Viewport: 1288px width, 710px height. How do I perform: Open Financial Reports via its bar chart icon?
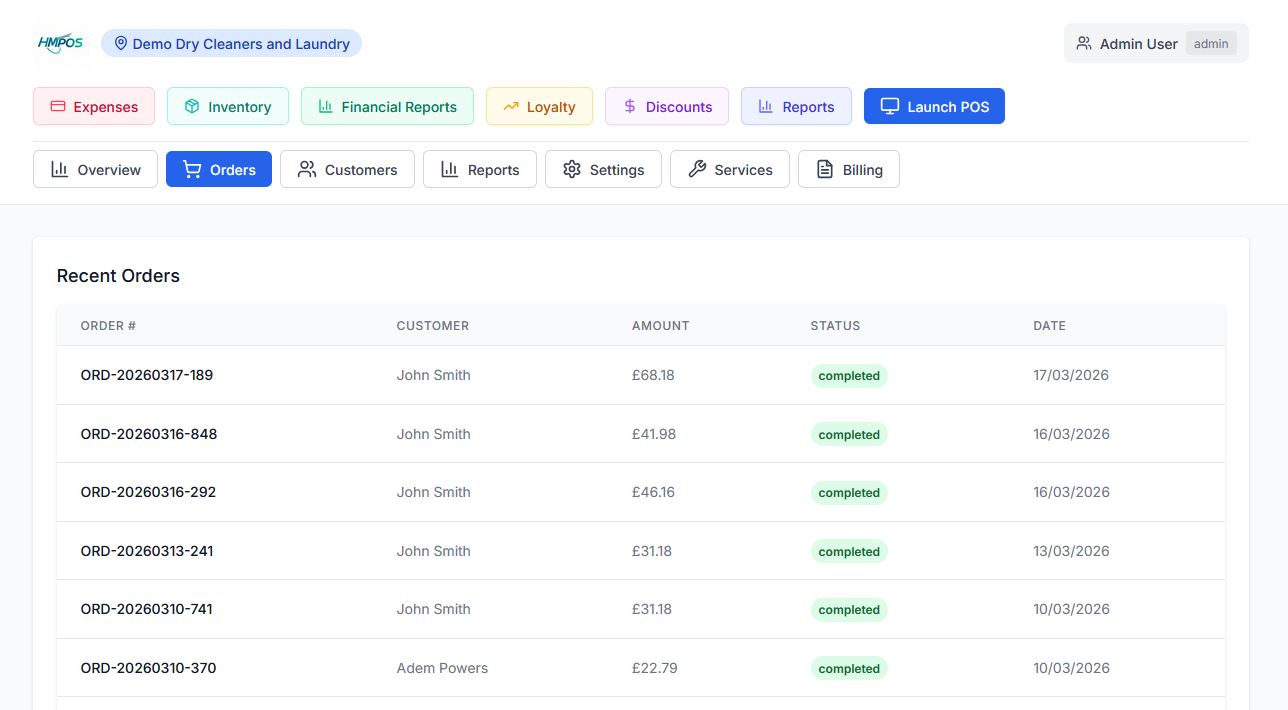tap(325, 107)
